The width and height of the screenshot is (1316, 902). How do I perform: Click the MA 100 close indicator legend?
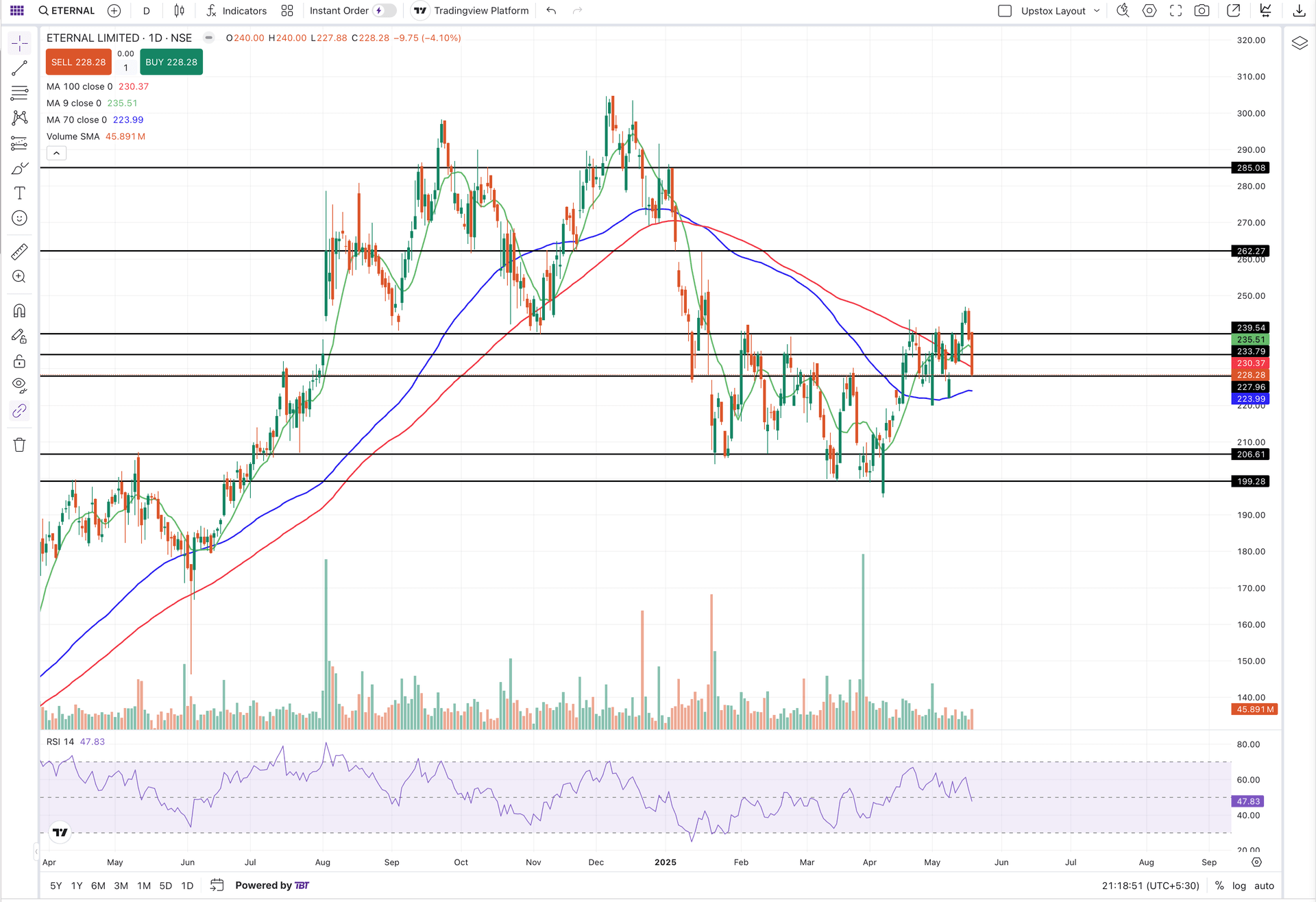(97, 86)
